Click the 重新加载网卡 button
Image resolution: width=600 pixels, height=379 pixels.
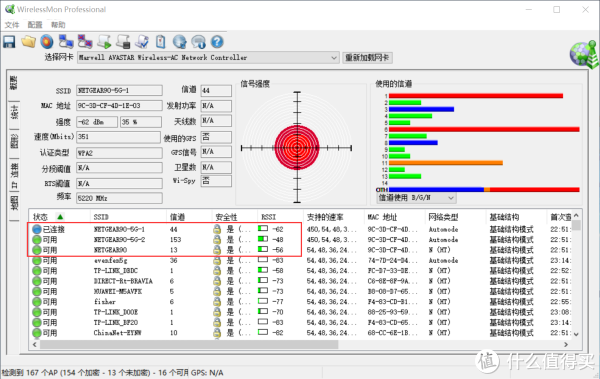[367, 58]
